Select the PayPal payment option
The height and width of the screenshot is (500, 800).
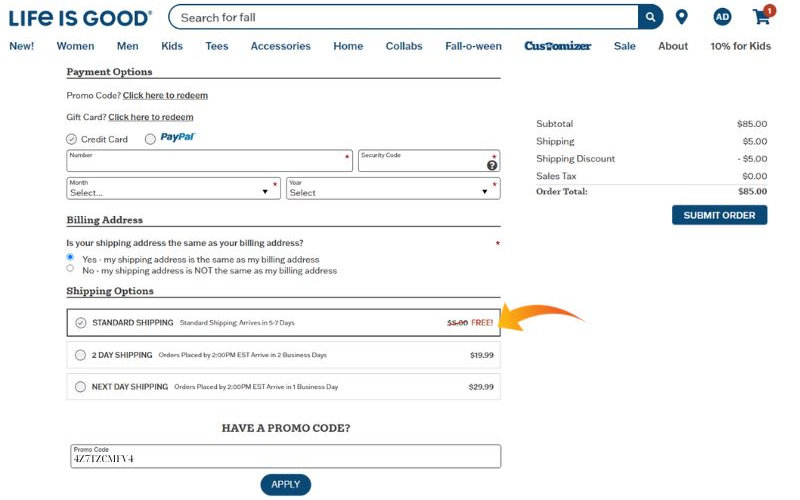[x=150, y=139]
